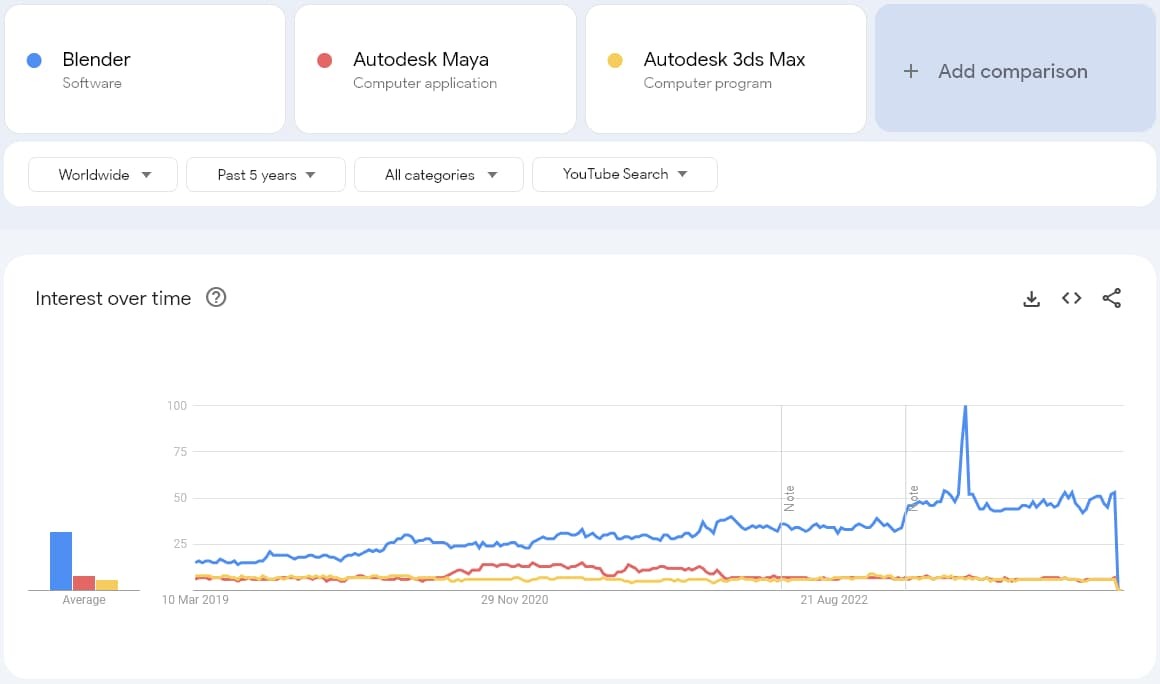Open the YouTube Search source dropdown
This screenshot has height=684, width=1160.
pos(624,175)
